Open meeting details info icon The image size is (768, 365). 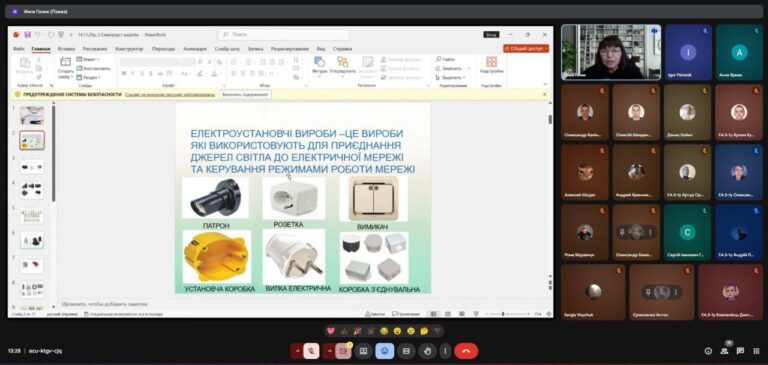[708, 351]
